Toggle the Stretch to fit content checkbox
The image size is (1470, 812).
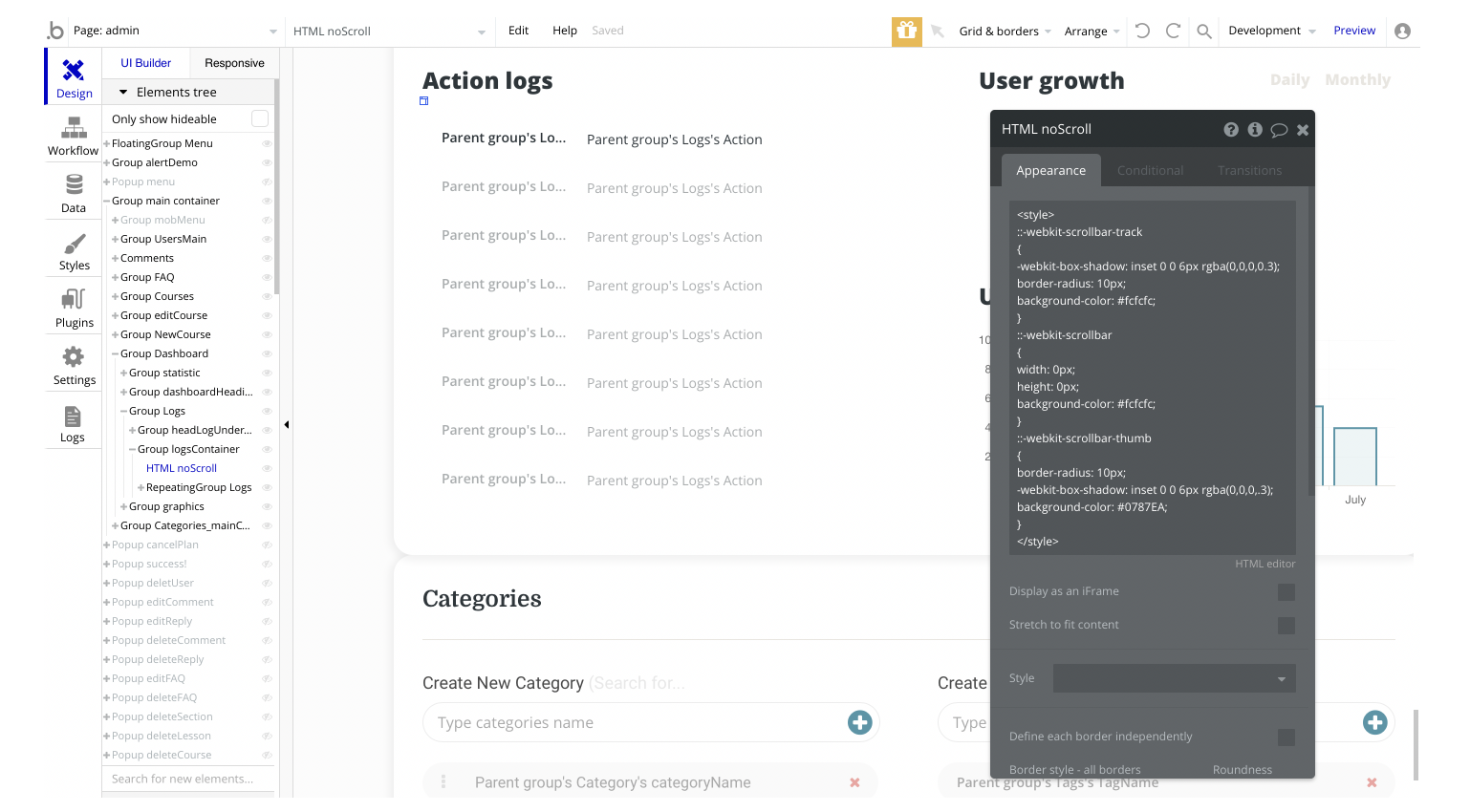(x=1286, y=626)
